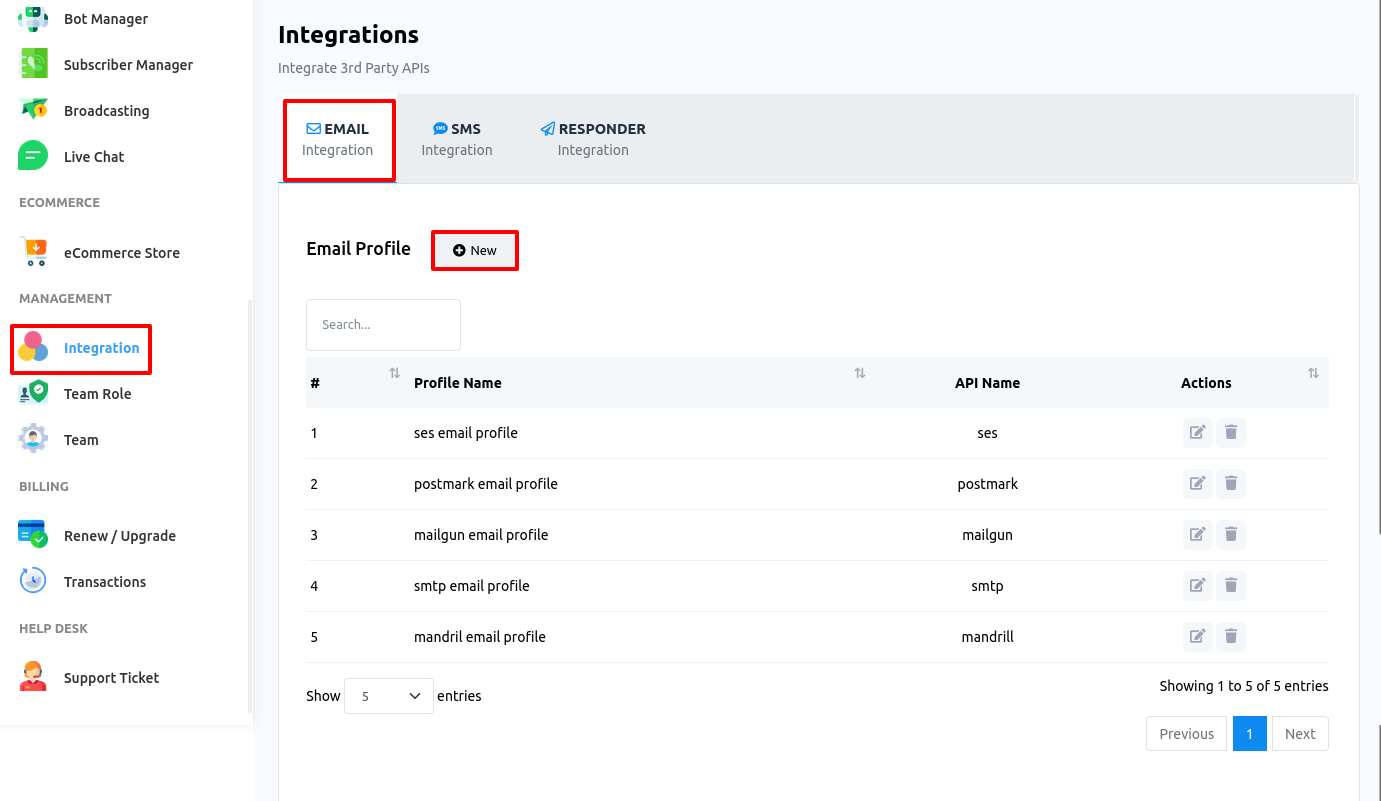Image resolution: width=1381 pixels, height=801 pixels.
Task: Delete the mailgun email profile
Action: click(1231, 534)
